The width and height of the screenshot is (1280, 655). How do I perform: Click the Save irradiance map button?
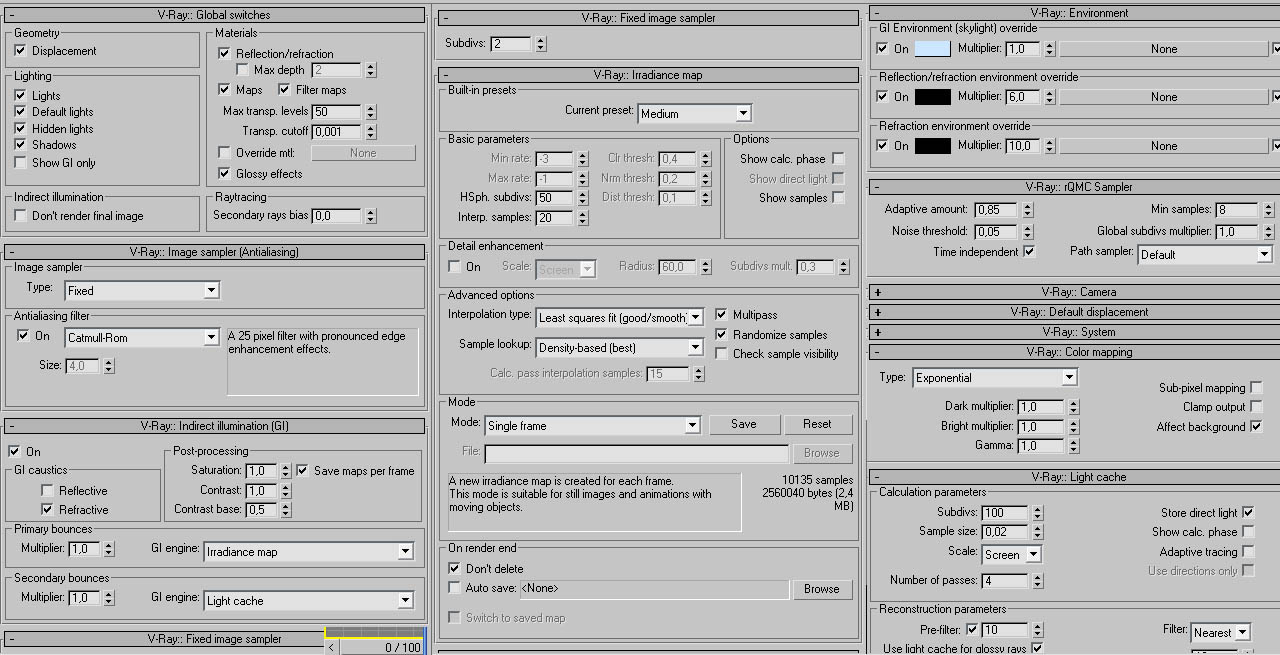tap(744, 424)
